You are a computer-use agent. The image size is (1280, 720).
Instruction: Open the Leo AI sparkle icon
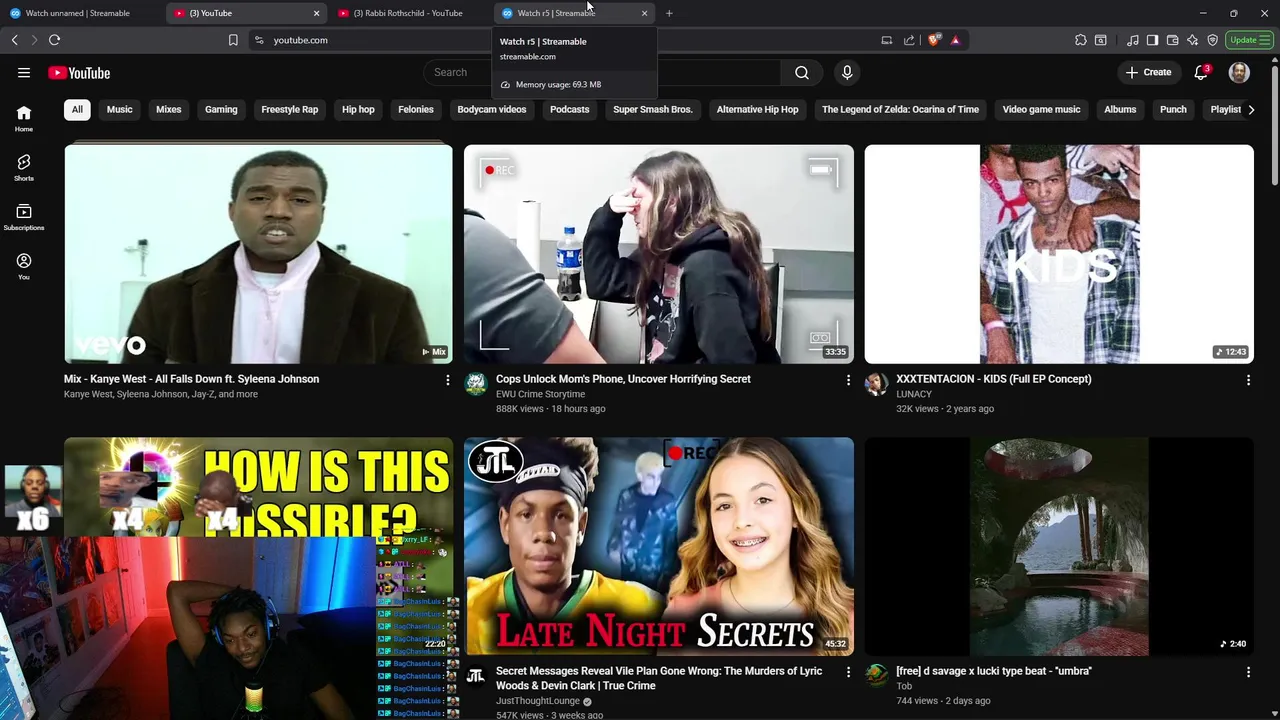tap(1192, 40)
